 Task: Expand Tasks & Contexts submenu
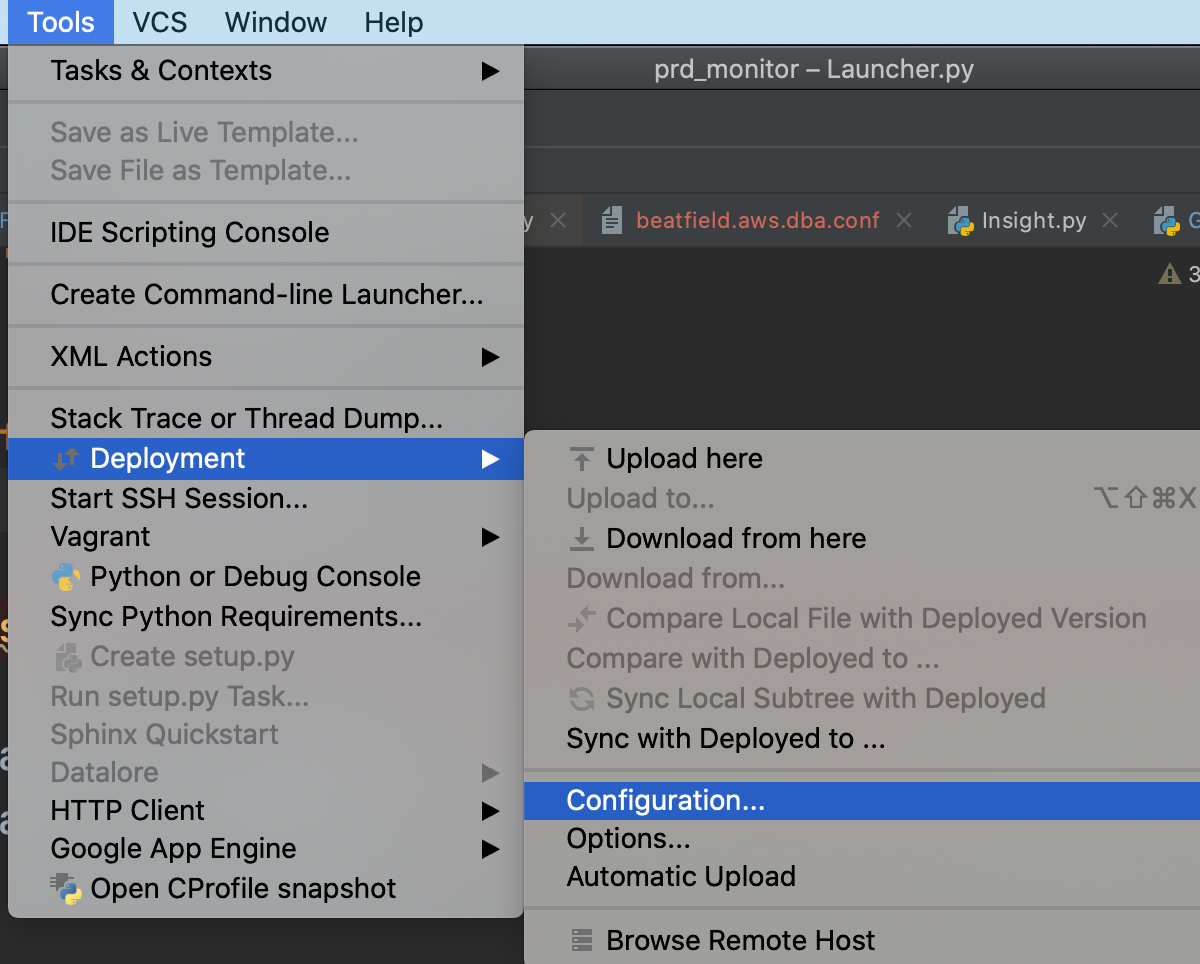pyautogui.click(x=266, y=71)
